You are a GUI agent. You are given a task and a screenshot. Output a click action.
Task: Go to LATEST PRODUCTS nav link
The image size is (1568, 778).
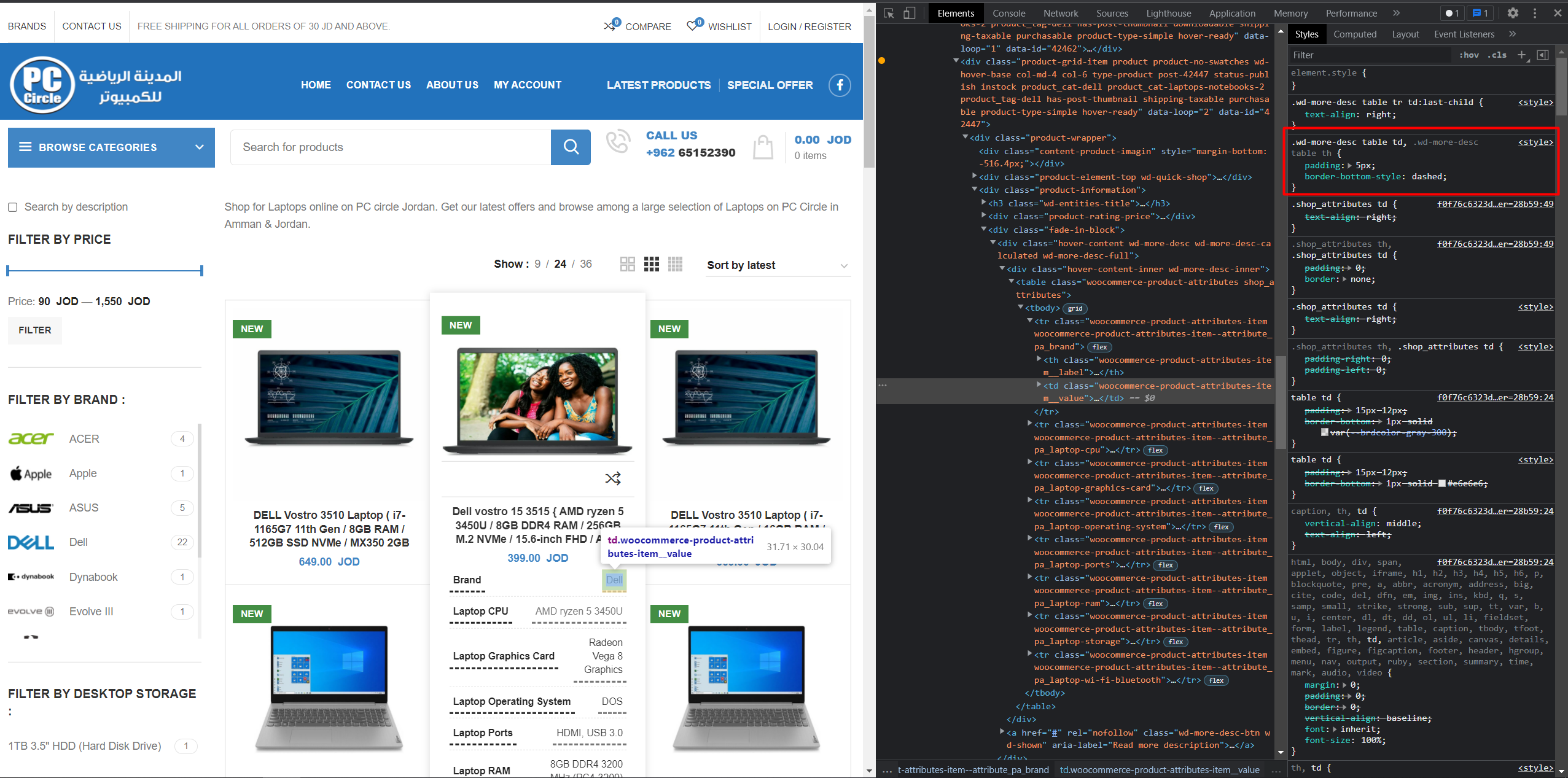(658, 85)
